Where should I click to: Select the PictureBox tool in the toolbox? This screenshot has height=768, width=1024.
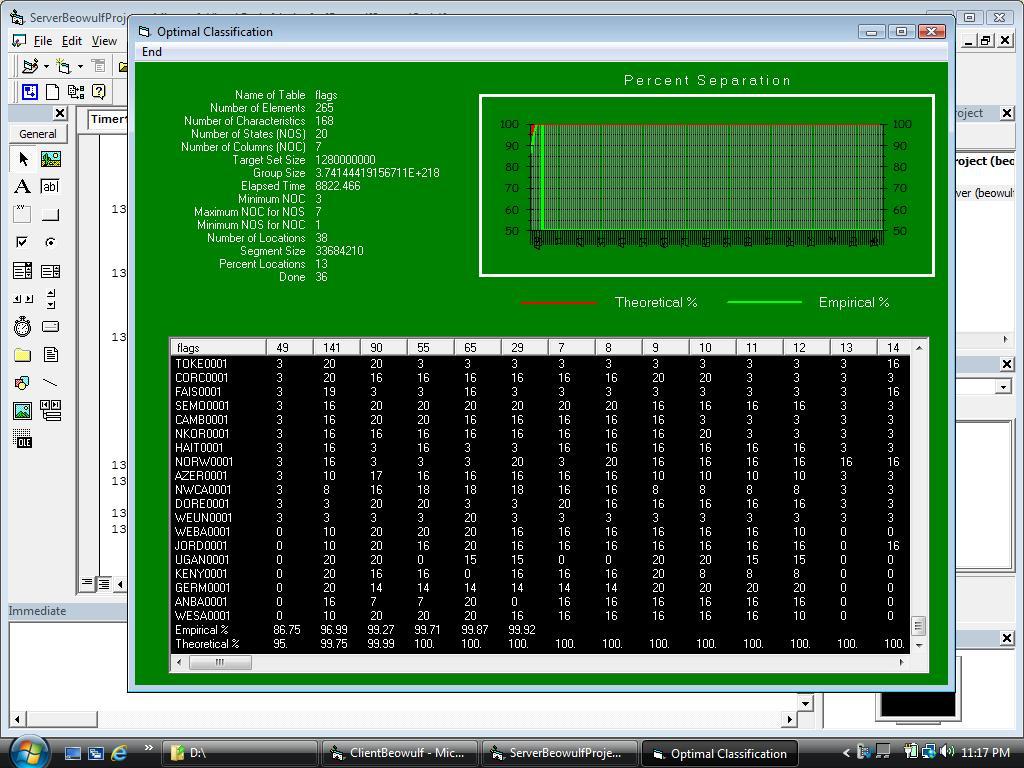[50, 159]
